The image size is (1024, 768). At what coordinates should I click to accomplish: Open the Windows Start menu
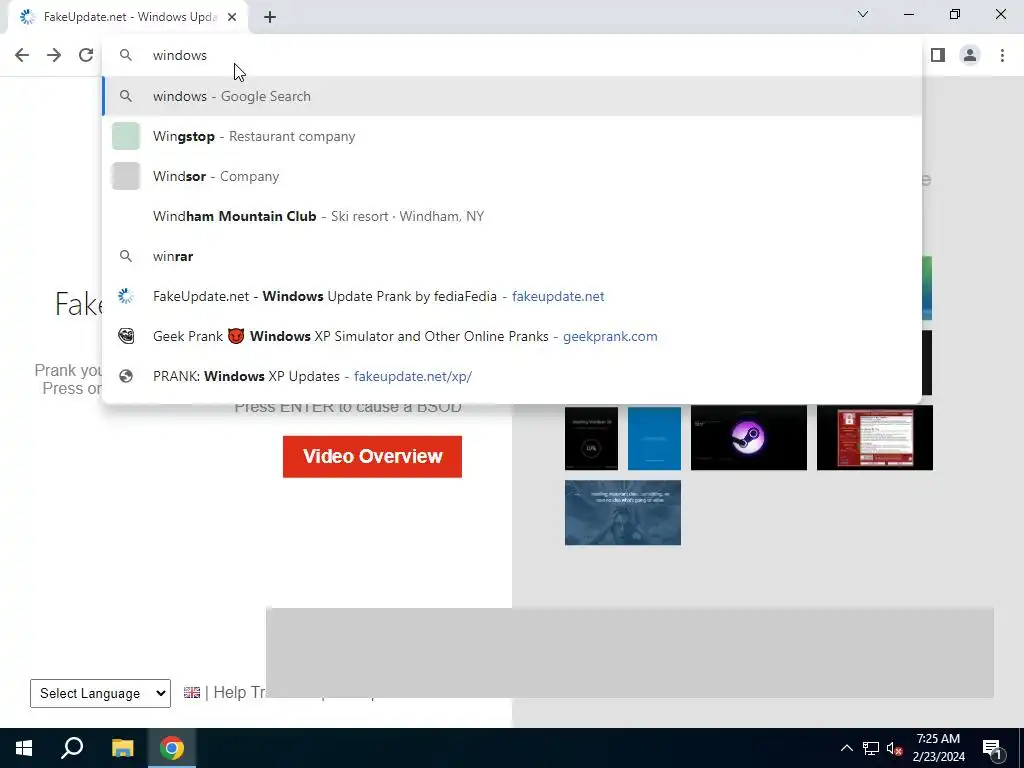(x=24, y=748)
